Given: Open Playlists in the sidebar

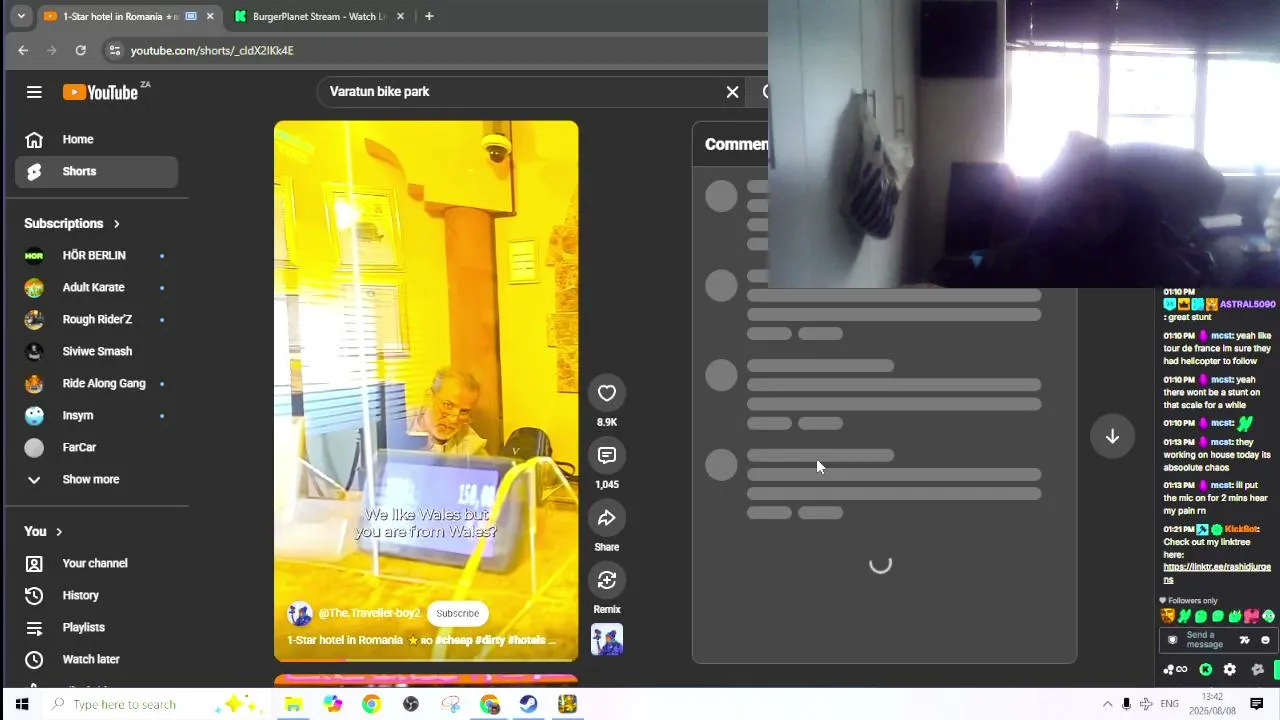Looking at the screenshot, I should (96, 627).
